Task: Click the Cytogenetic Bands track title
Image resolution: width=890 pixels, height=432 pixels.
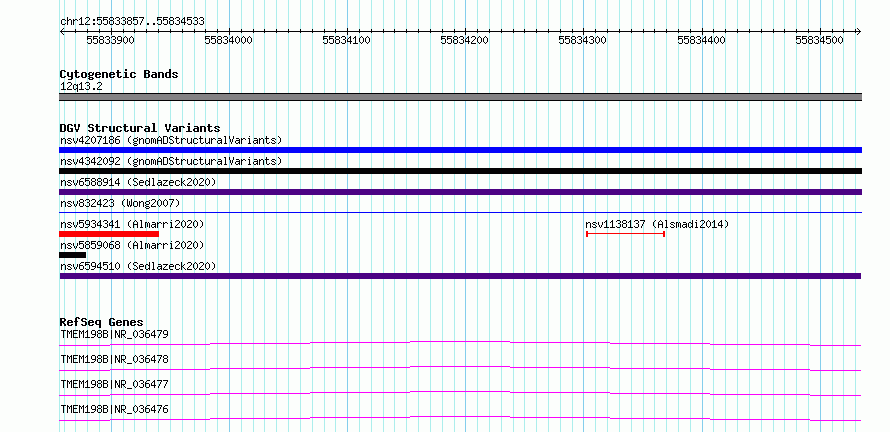Action: pos(119,74)
